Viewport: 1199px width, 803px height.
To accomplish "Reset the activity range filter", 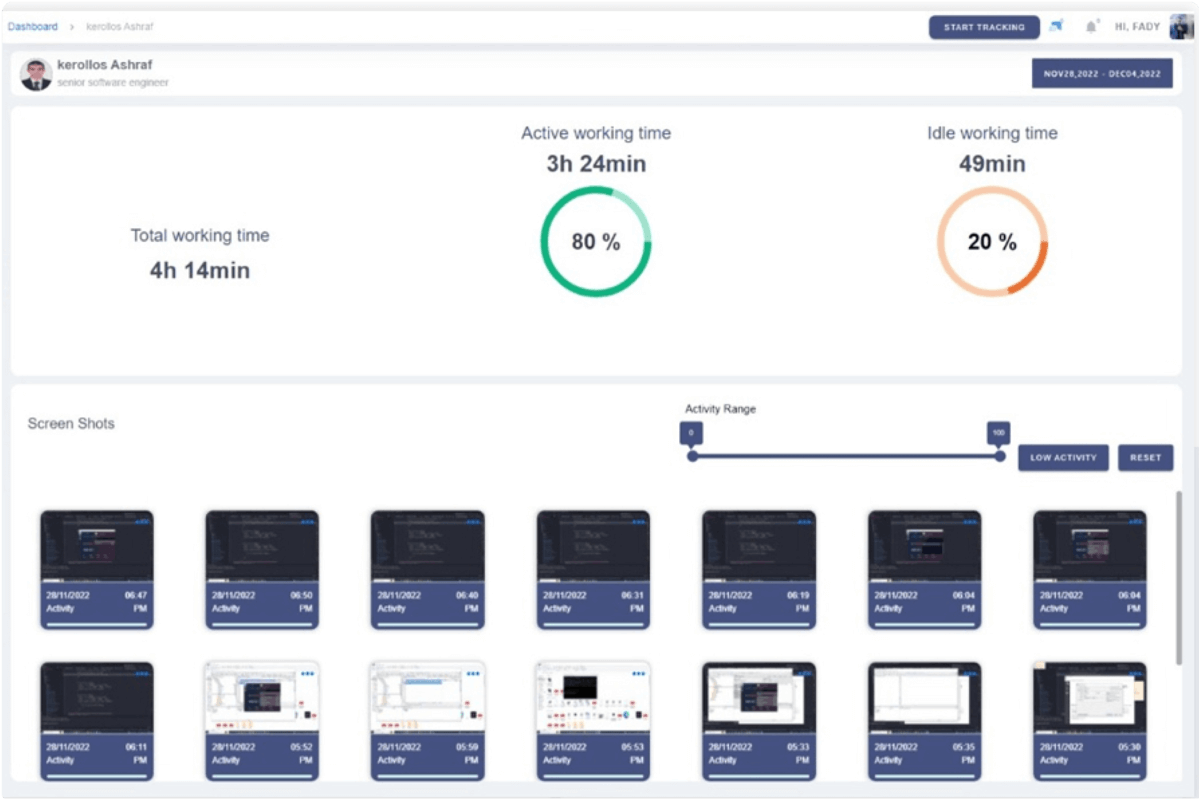I will pyautogui.click(x=1145, y=457).
